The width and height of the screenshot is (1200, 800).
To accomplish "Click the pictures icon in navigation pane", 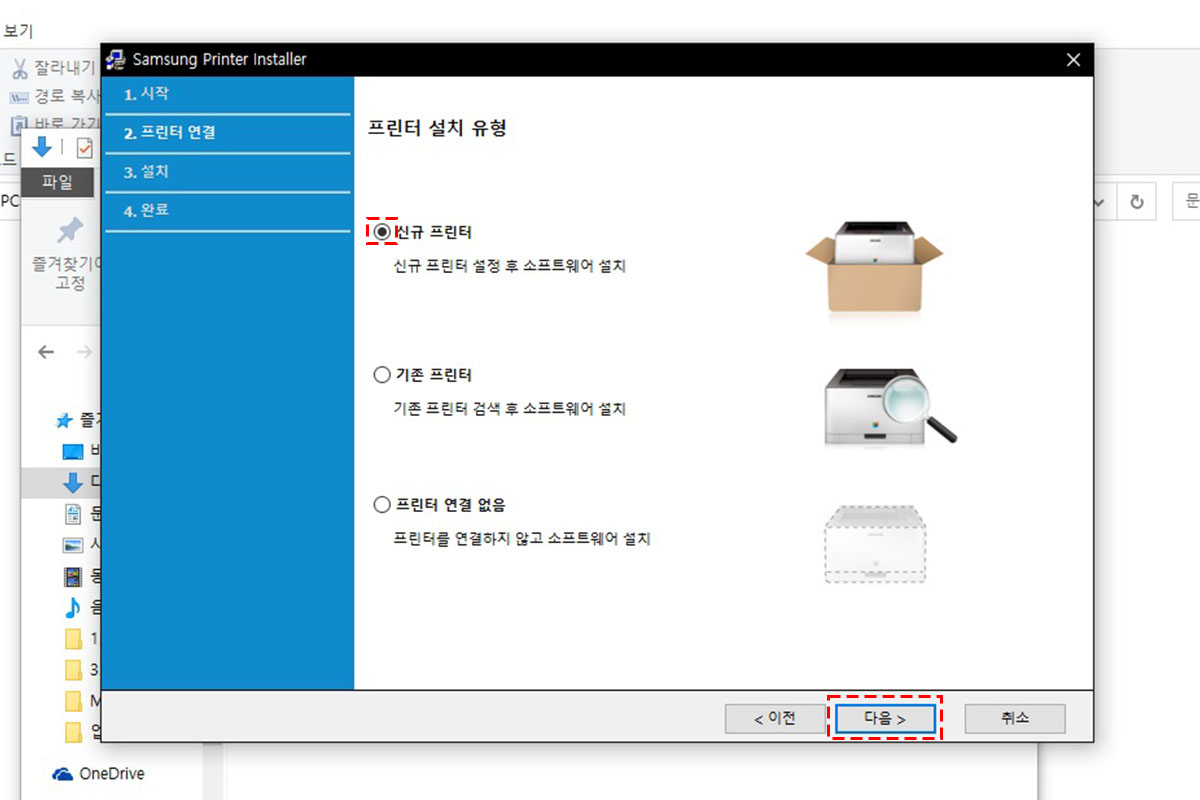I will point(72,545).
